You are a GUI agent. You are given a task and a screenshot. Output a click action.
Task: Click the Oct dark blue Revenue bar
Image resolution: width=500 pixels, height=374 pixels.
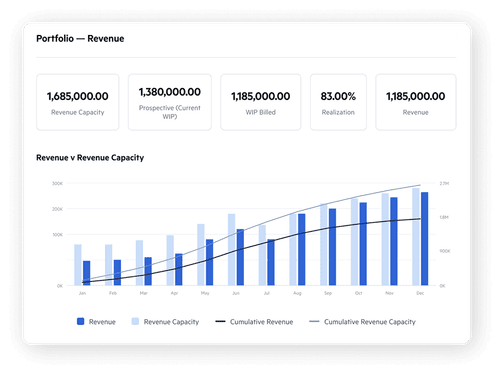[363, 244]
